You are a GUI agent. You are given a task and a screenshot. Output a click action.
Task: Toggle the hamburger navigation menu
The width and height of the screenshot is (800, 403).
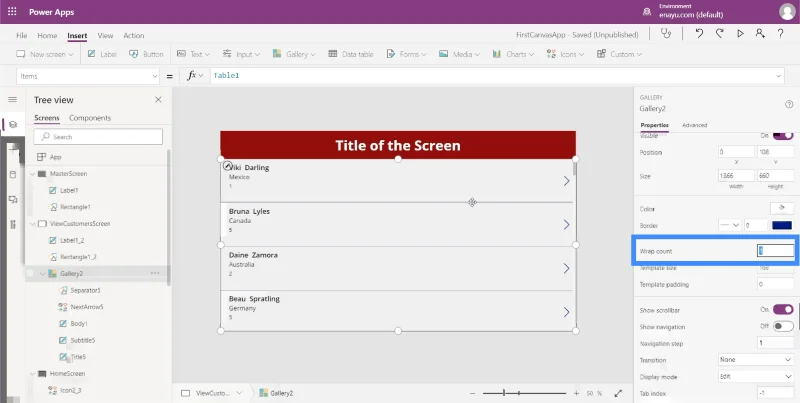click(x=12, y=99)
